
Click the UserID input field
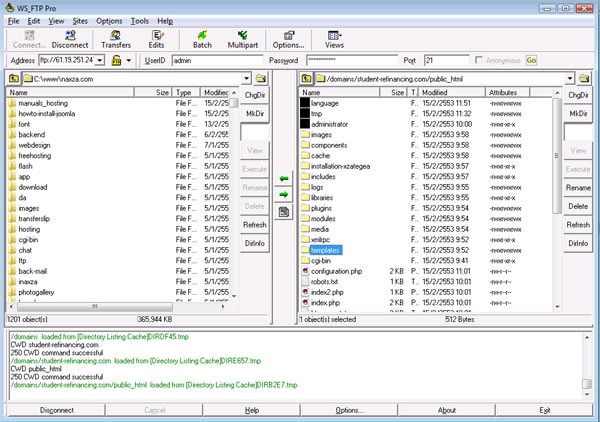tap(217, 60)
